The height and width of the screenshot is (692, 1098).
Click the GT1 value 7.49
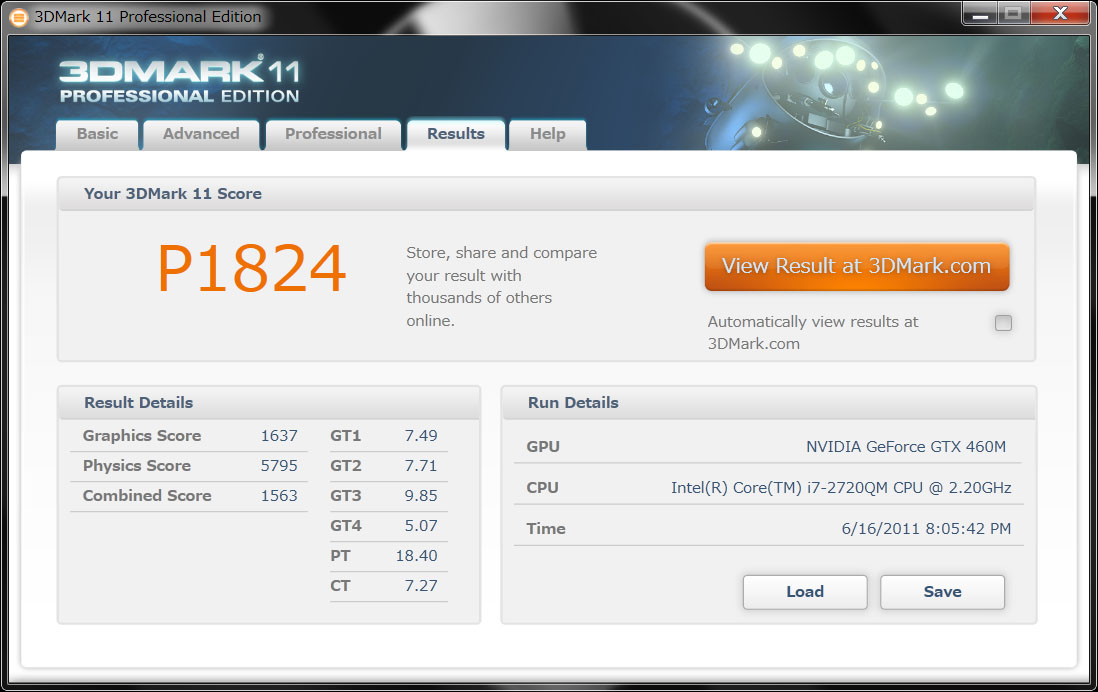pyautogui.click(x=421, y=436)
